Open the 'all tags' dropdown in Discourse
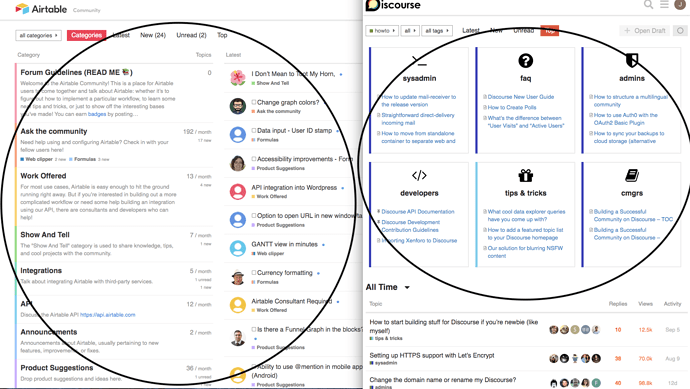Viewport: 690px width, 389px height. coord(437,30)
